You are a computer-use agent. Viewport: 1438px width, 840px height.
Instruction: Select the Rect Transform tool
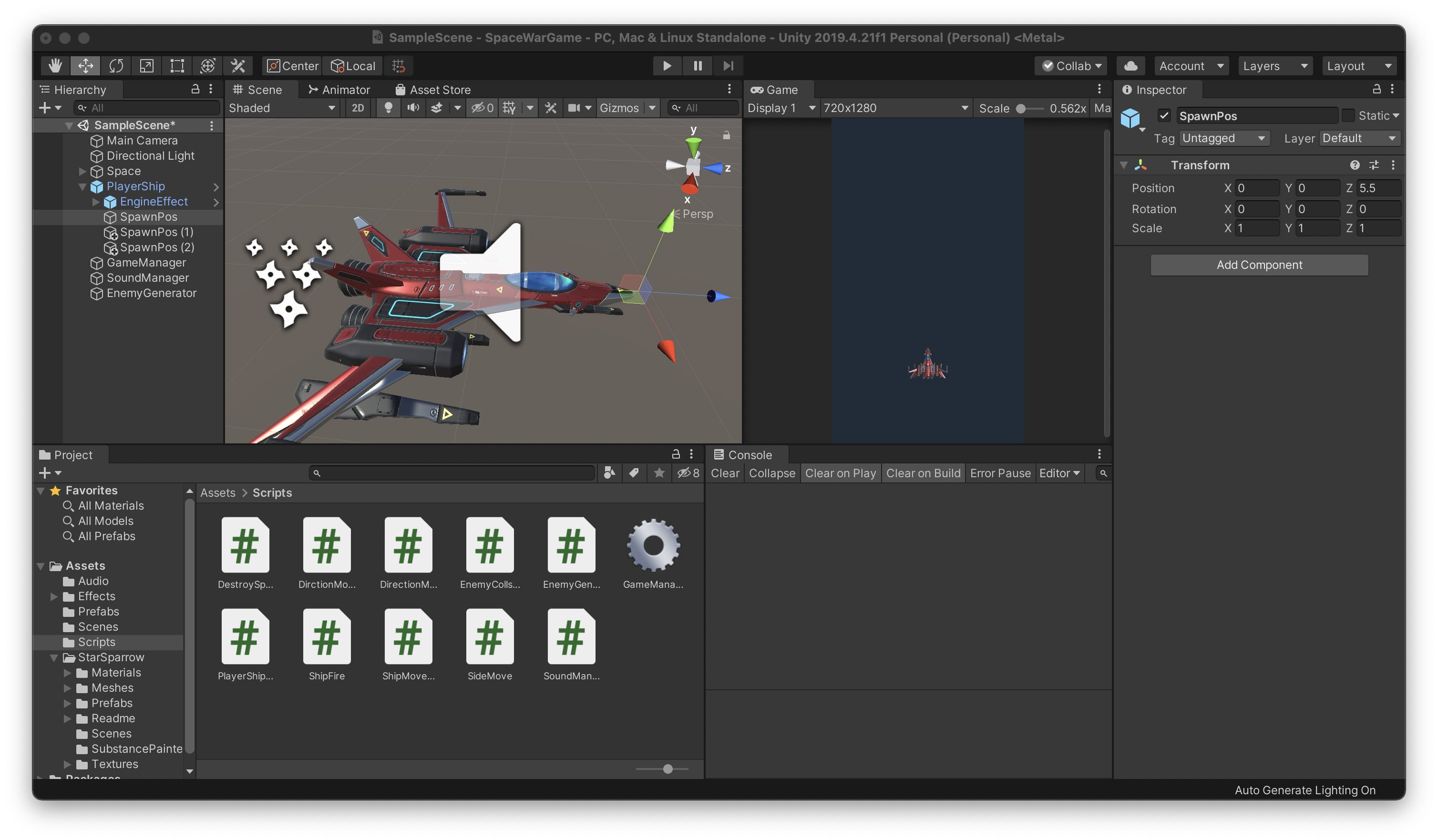pos(177,66)
